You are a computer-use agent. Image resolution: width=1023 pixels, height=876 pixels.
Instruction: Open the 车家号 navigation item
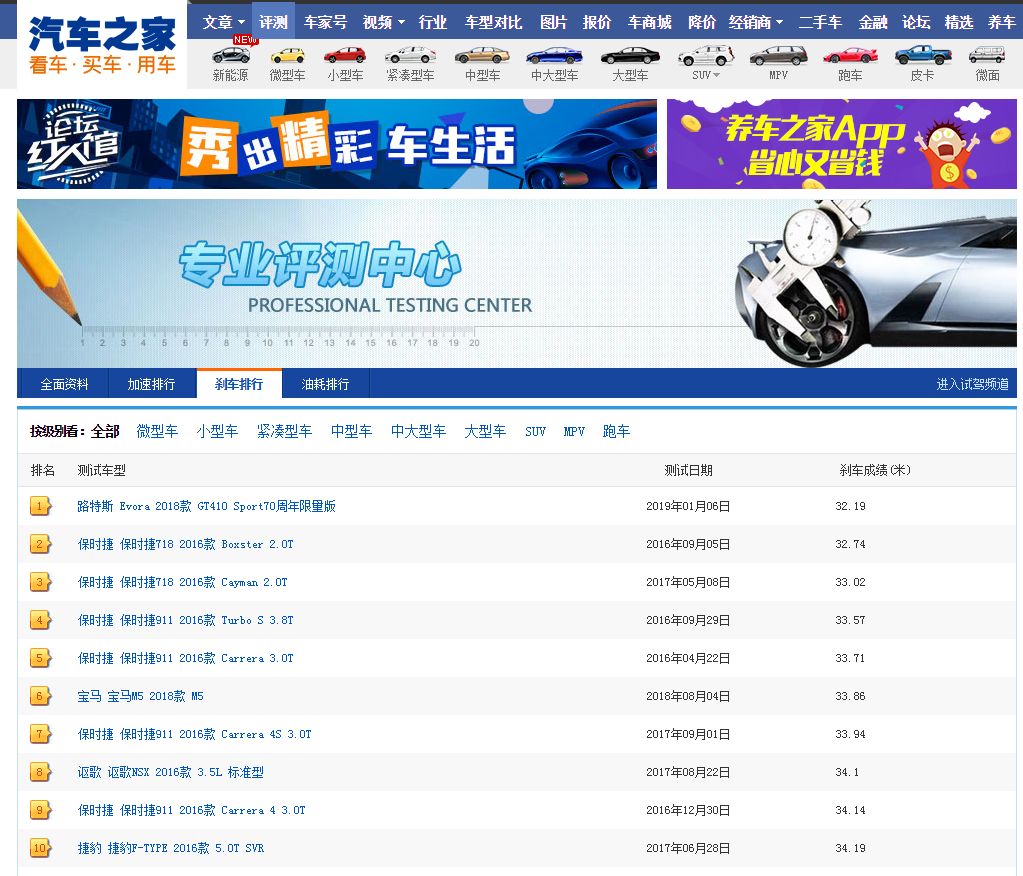point(326,22)
